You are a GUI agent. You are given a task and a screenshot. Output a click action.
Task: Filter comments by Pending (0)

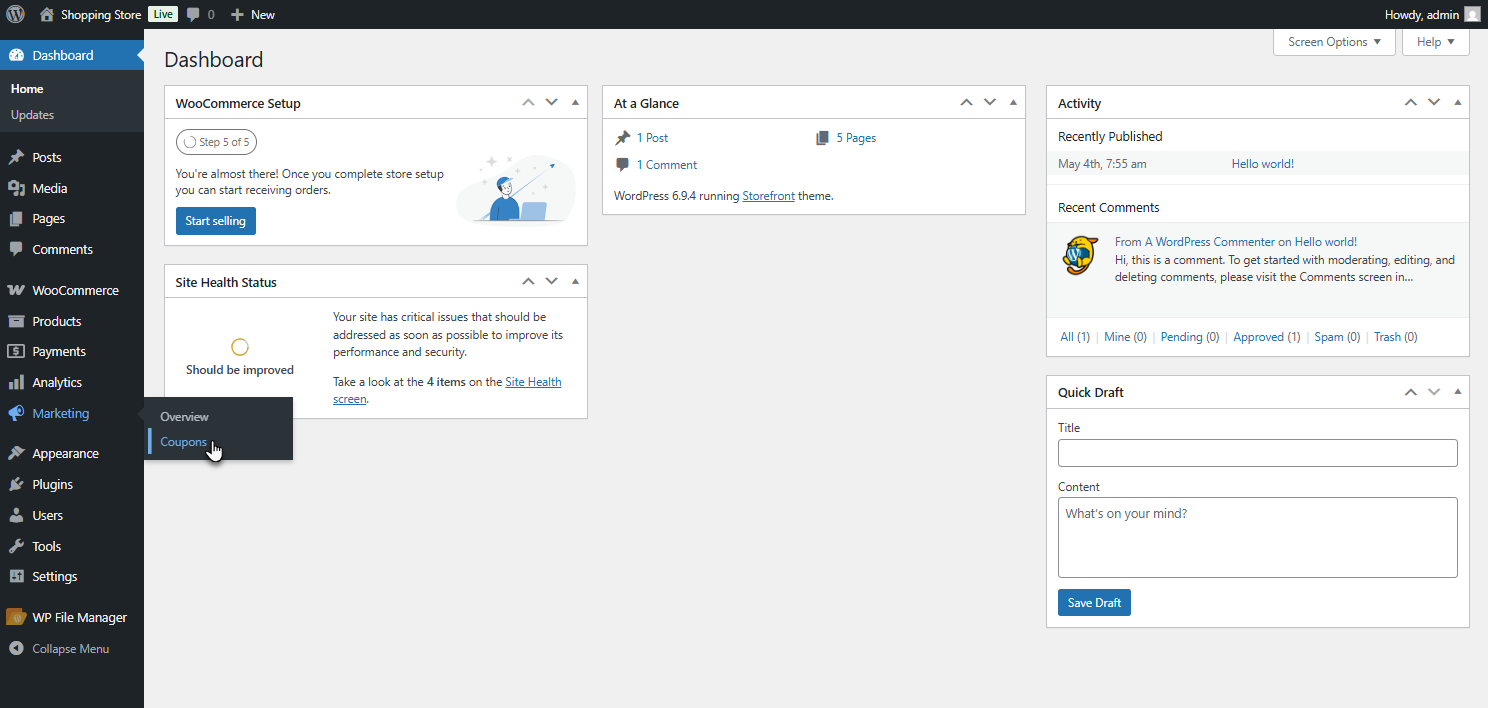click(x=1190, y=337)
